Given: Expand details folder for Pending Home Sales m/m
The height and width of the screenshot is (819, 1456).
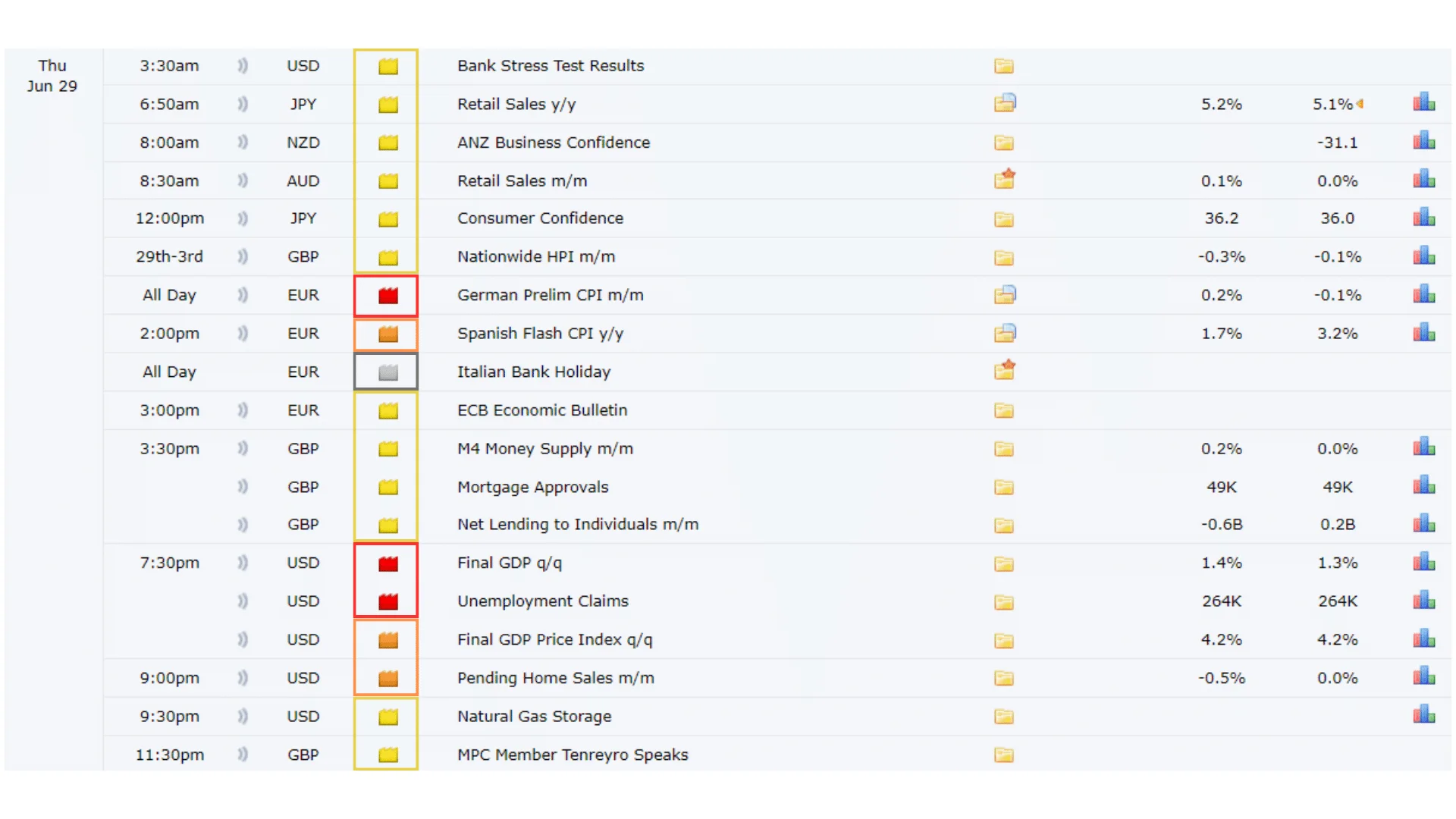Looking at the screenshot, I should click(1003, 678).
